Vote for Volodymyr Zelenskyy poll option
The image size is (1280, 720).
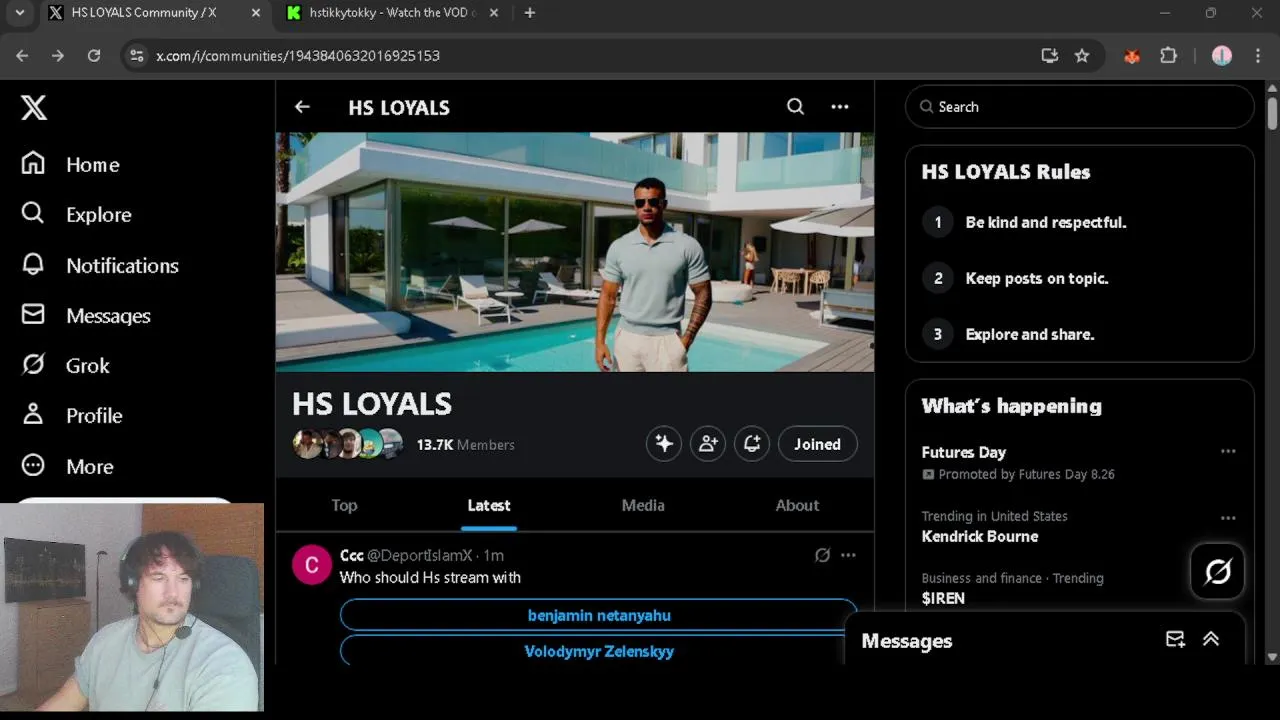pos(599,651)
